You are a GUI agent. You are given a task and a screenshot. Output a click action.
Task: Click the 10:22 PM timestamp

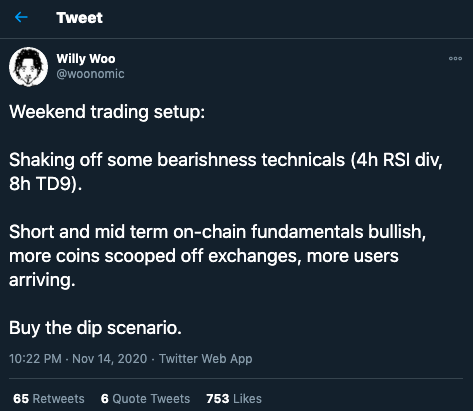click(x=35, y=359)
